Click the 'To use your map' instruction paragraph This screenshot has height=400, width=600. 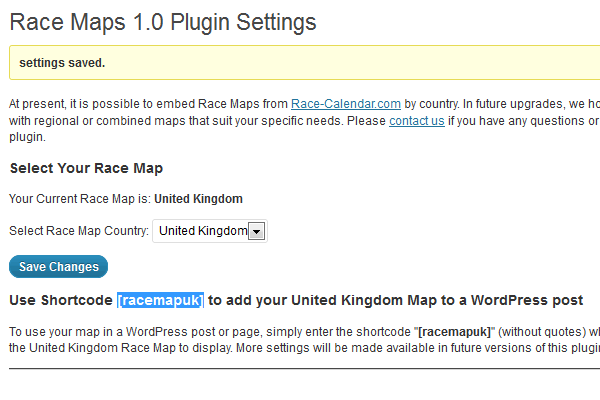point(305,340)
